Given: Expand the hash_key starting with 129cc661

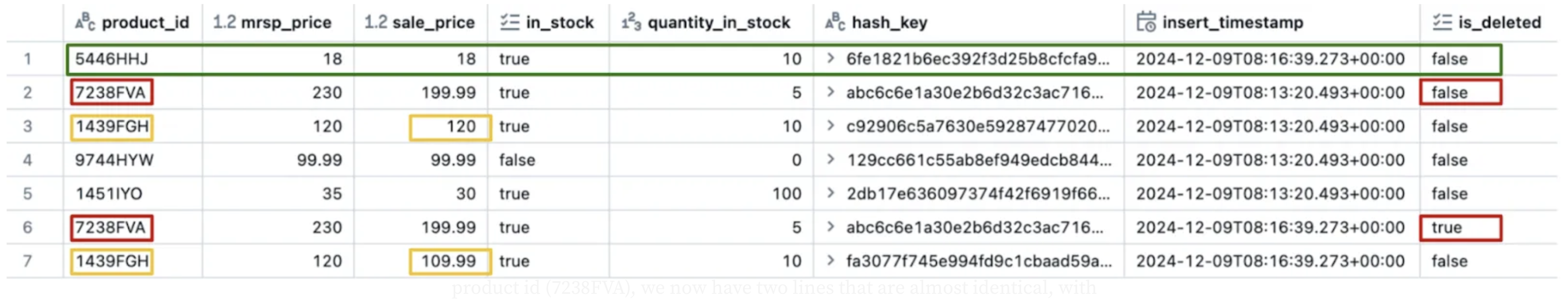Looking at the screenshot, I should pos(830,159).
